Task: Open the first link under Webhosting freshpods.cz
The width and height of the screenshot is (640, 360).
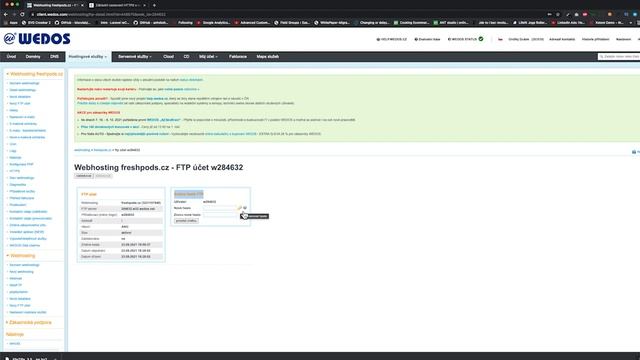Action: click(24, 83)
